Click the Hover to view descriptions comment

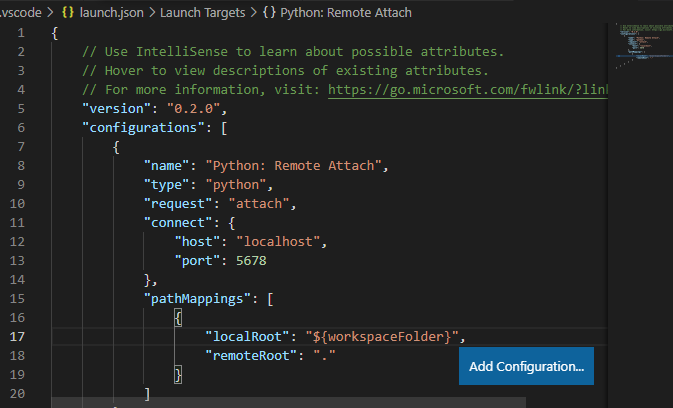coord(285,70)
